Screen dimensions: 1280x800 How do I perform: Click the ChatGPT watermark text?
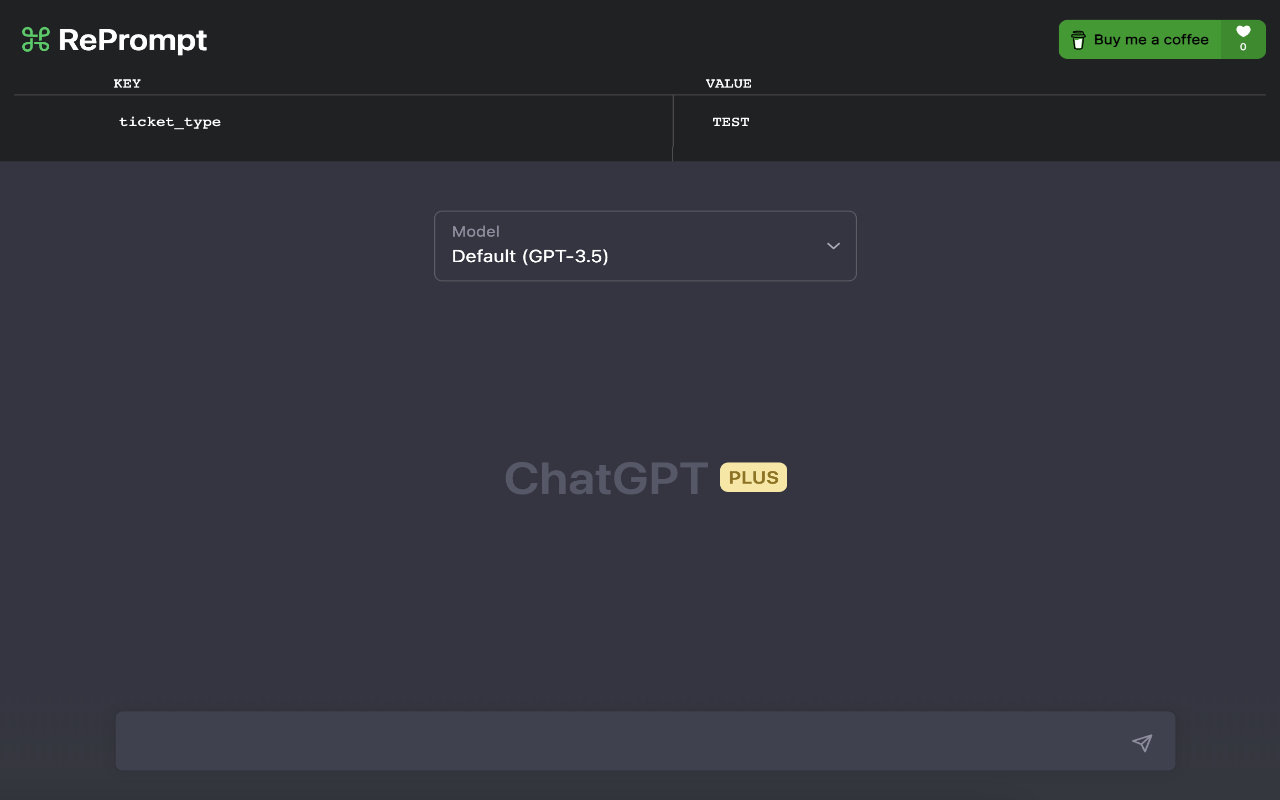point(606,478)
